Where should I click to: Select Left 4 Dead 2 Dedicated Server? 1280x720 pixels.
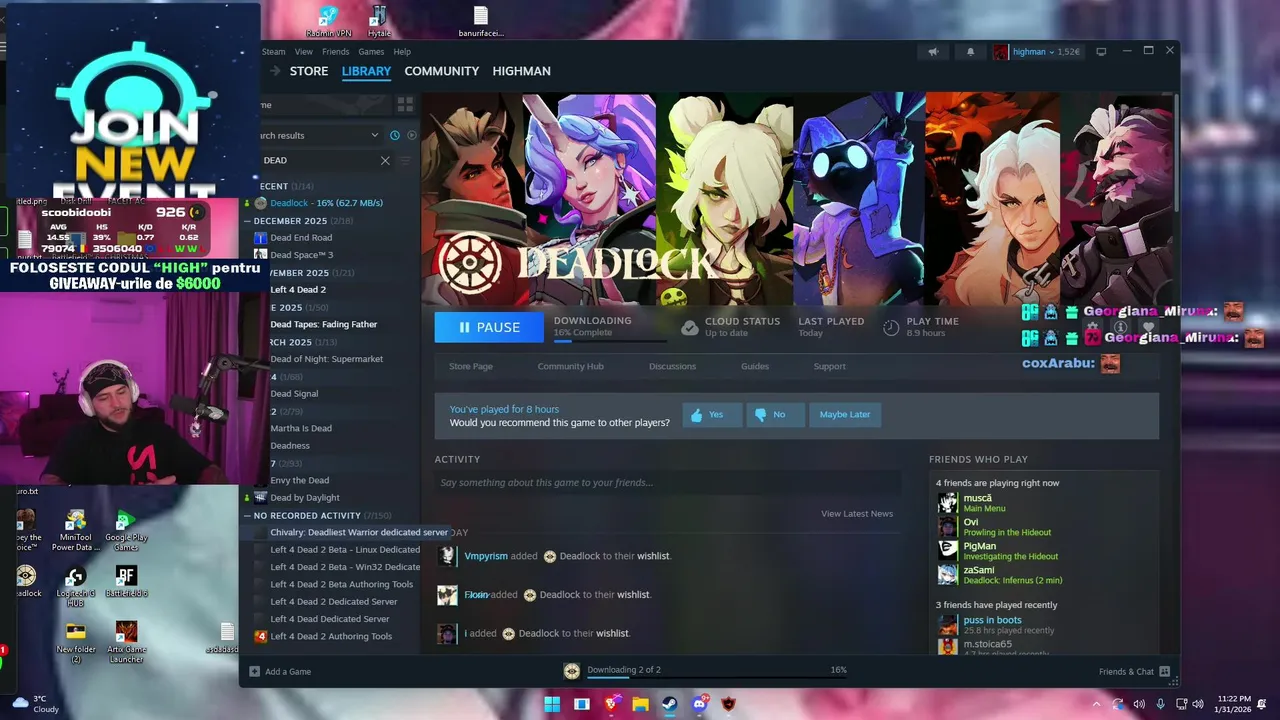point(334,602)
